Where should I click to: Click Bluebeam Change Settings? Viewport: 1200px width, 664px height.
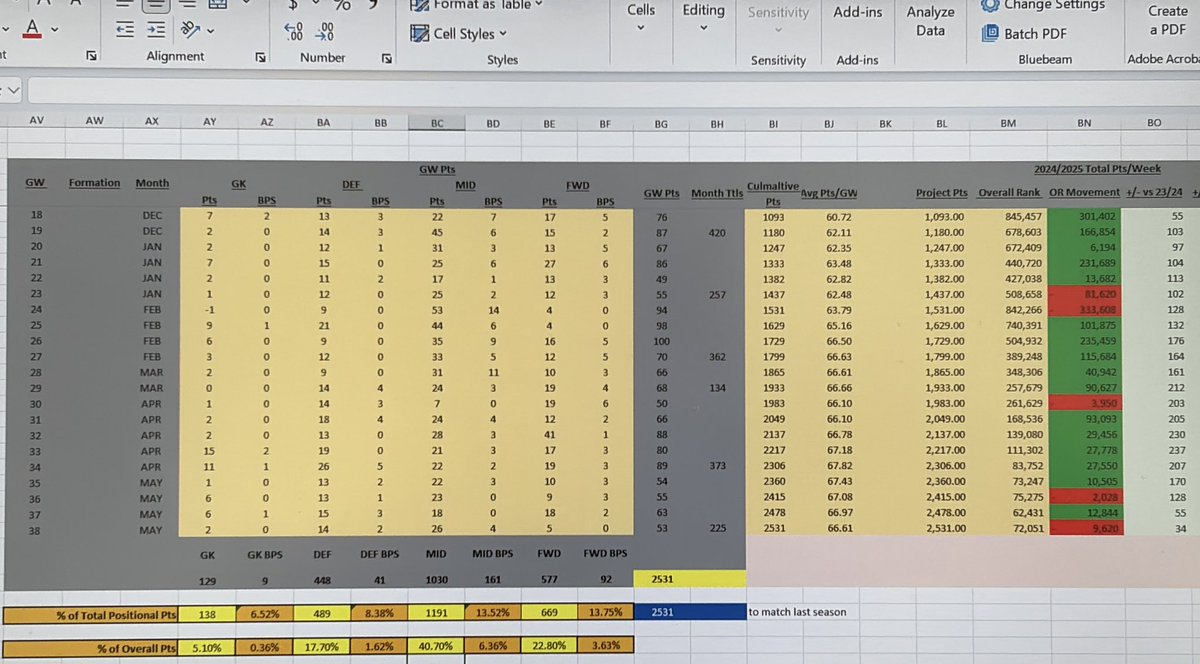click(x=1042, y=5)
